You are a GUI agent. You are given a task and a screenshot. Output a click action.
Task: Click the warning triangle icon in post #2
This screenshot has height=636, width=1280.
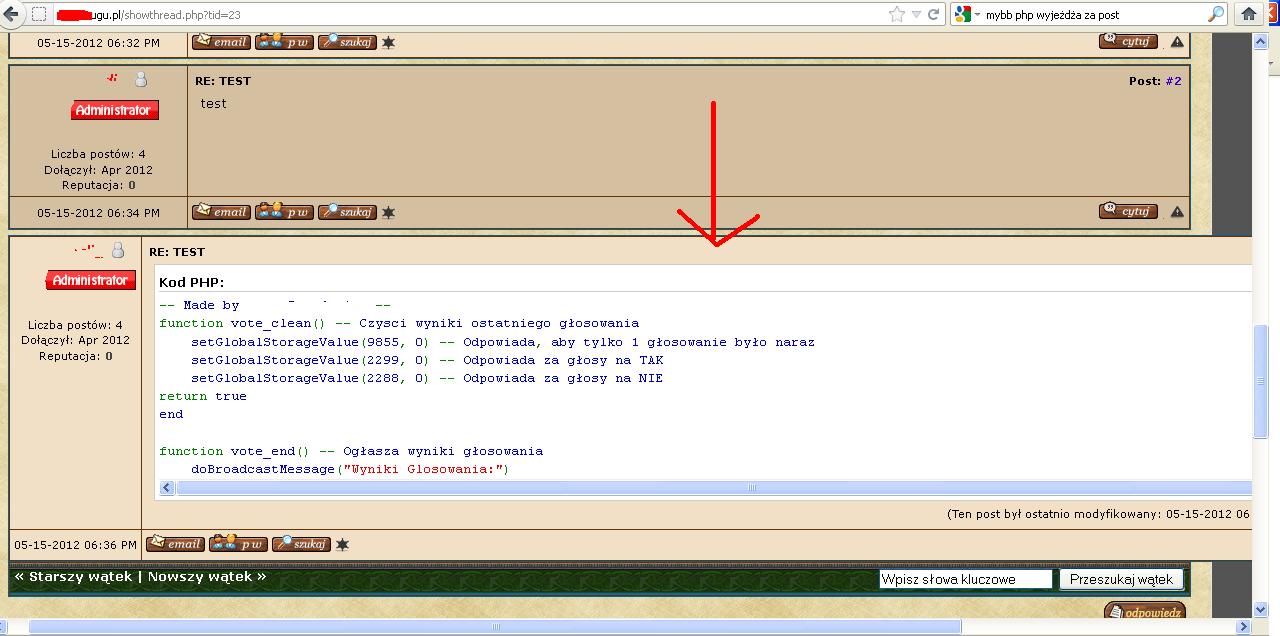1177,212
